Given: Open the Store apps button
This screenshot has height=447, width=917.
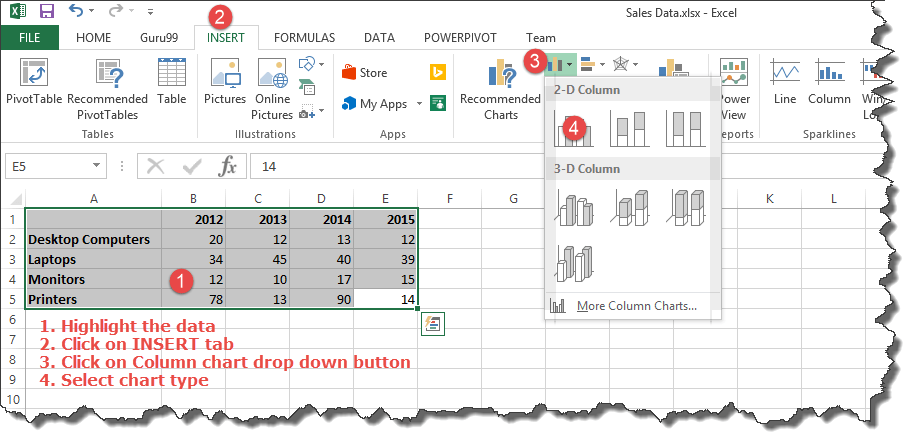Looking at the screenshot, I should 364,73.
